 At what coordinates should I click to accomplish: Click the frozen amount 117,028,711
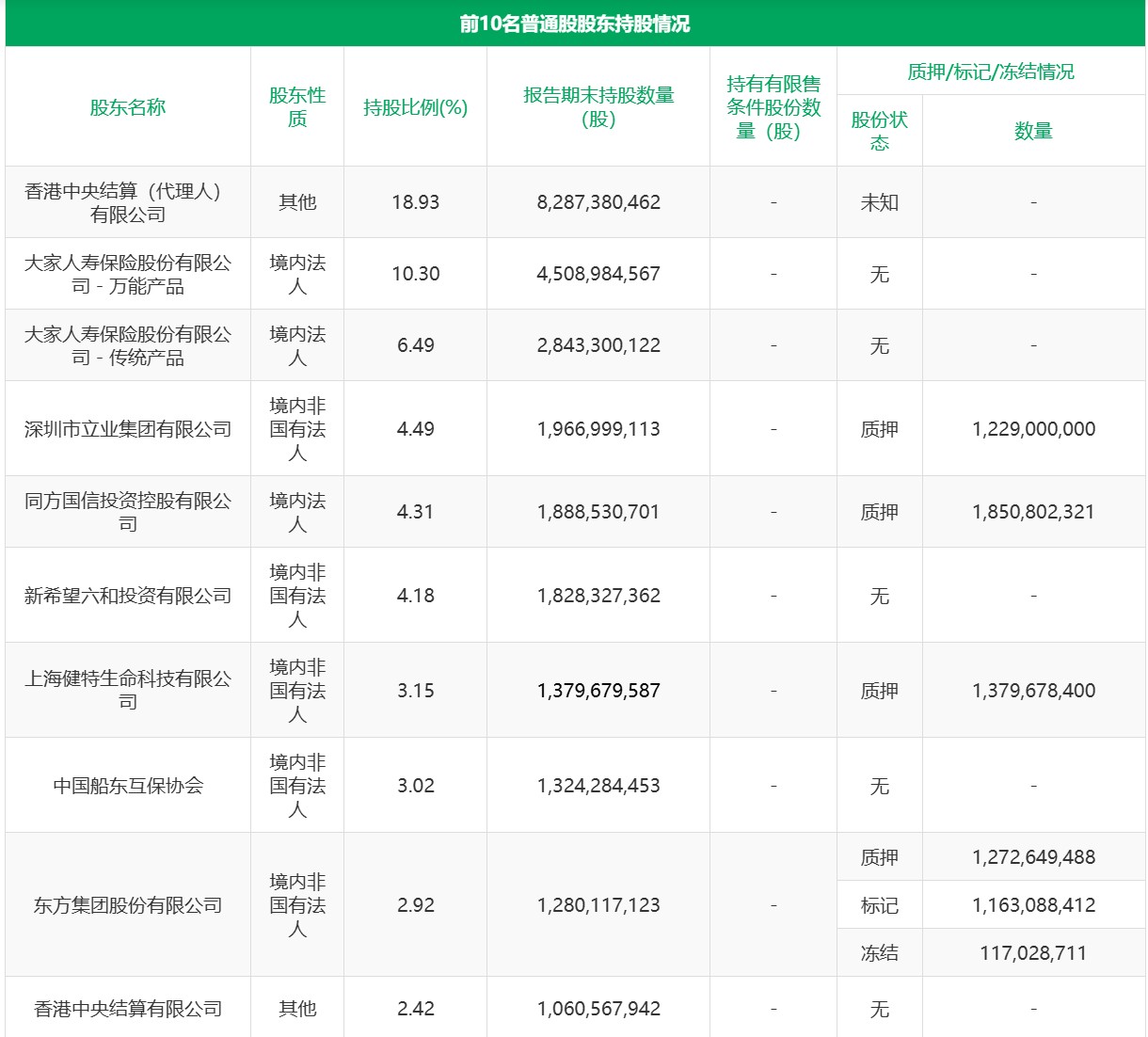(x=1033, y=953)
